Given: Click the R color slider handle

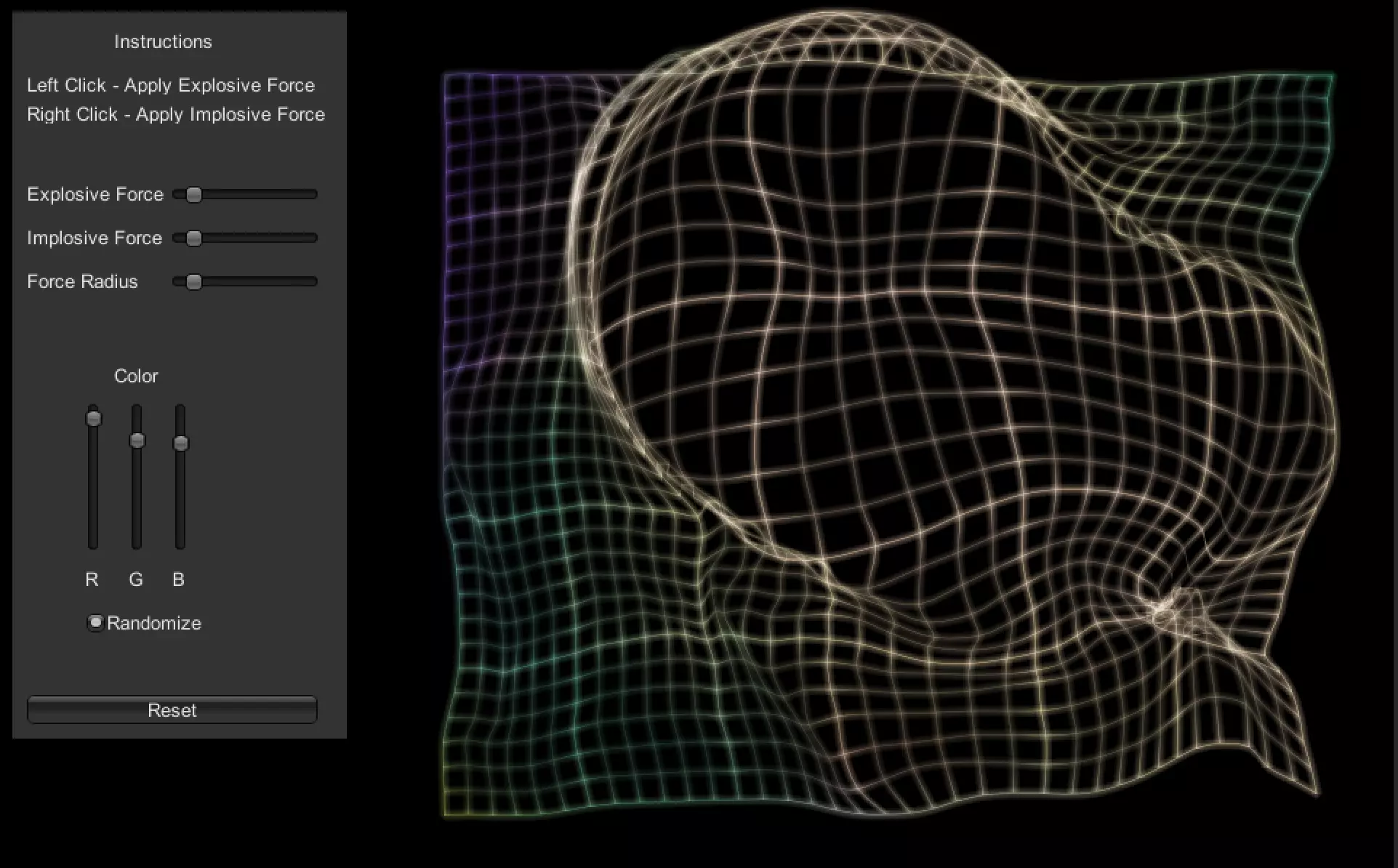Looking at the screenshot, I should pos(93,418).
